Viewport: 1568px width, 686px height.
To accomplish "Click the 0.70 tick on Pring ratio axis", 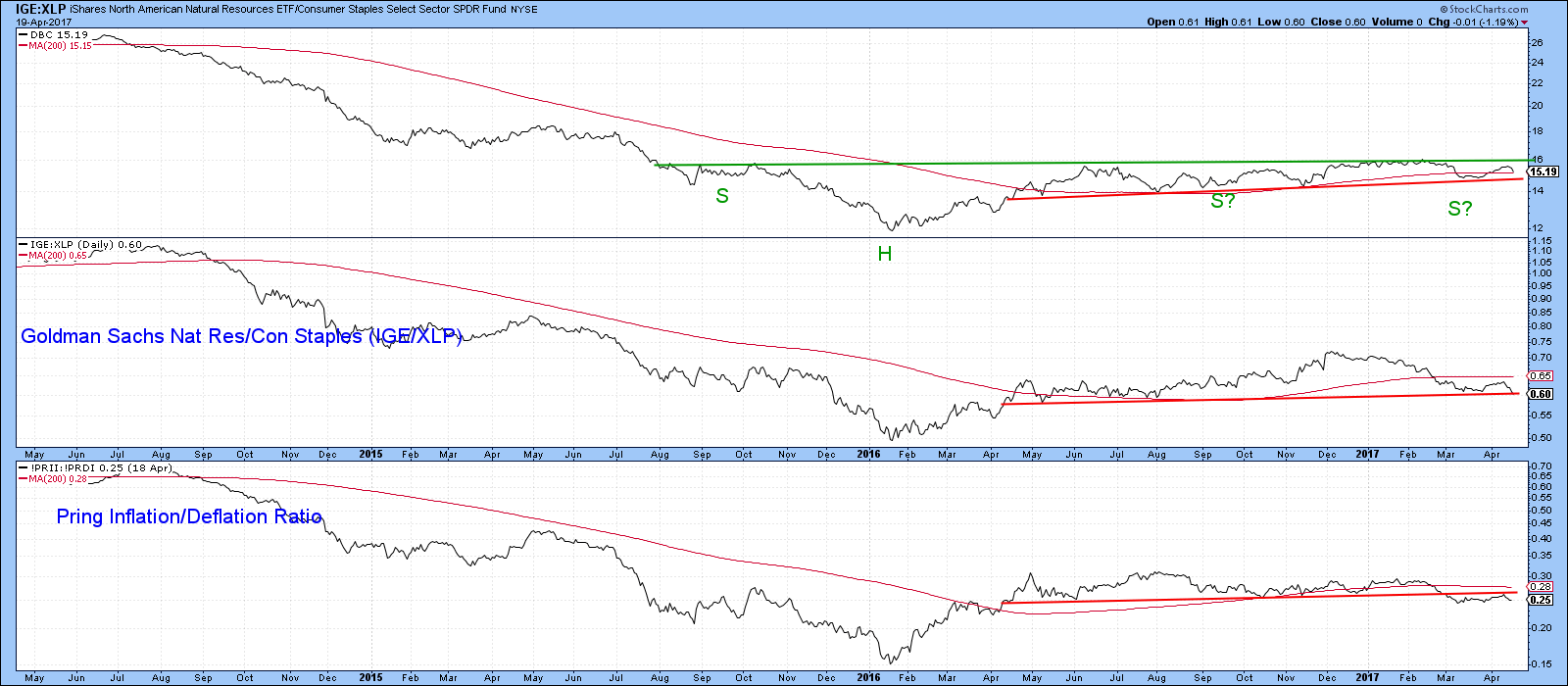I will click(1541, 466).
